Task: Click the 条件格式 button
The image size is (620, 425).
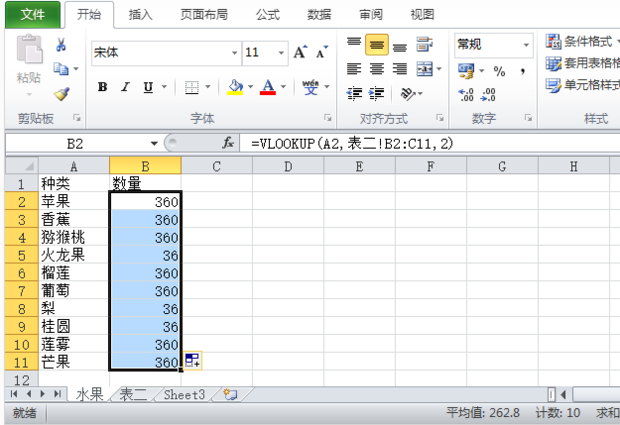Action: click(582, 42)
